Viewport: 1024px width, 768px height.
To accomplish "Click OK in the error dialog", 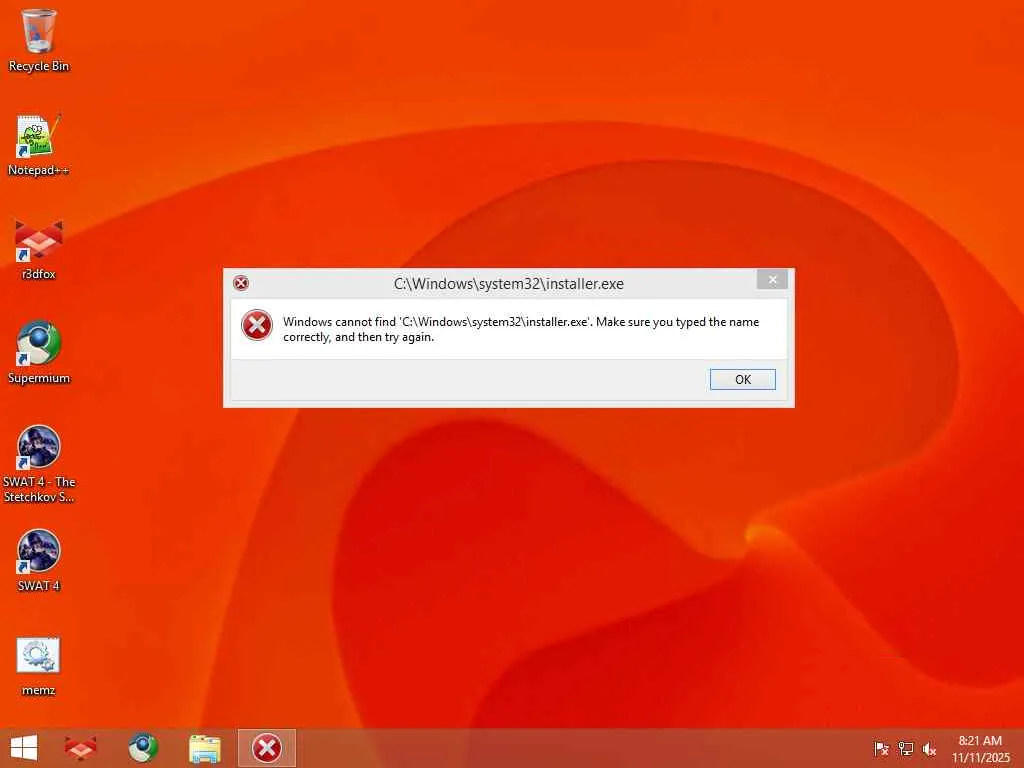I will coord(743,379).
